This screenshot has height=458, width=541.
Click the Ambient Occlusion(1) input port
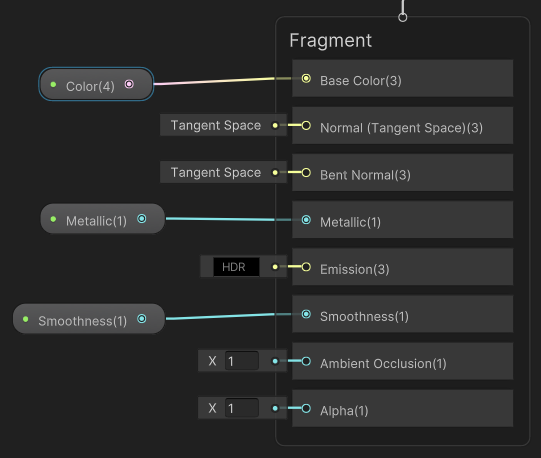(x=306, y=361)
